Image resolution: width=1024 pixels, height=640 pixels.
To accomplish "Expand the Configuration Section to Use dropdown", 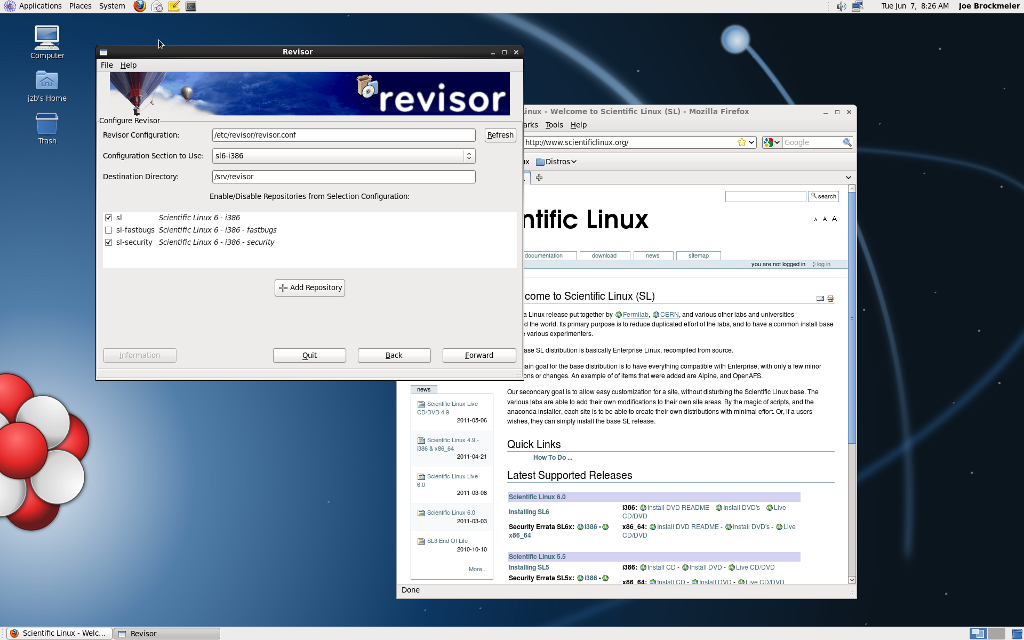I will click(468, 156).
